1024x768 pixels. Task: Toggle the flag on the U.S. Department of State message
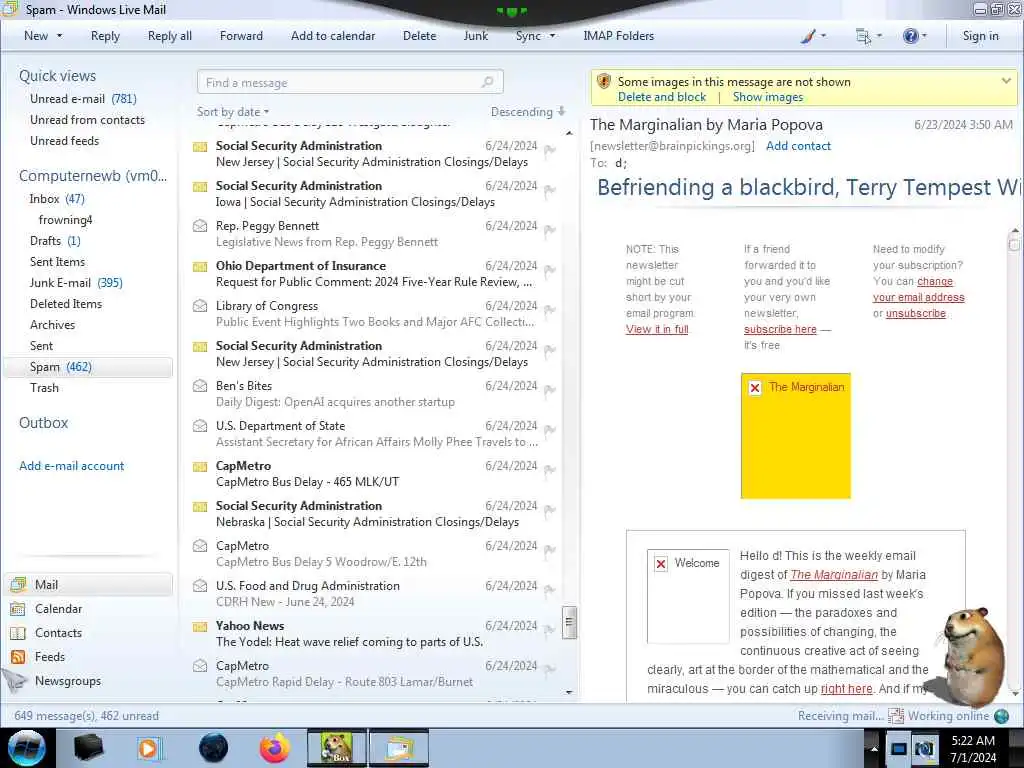point(550,430)
